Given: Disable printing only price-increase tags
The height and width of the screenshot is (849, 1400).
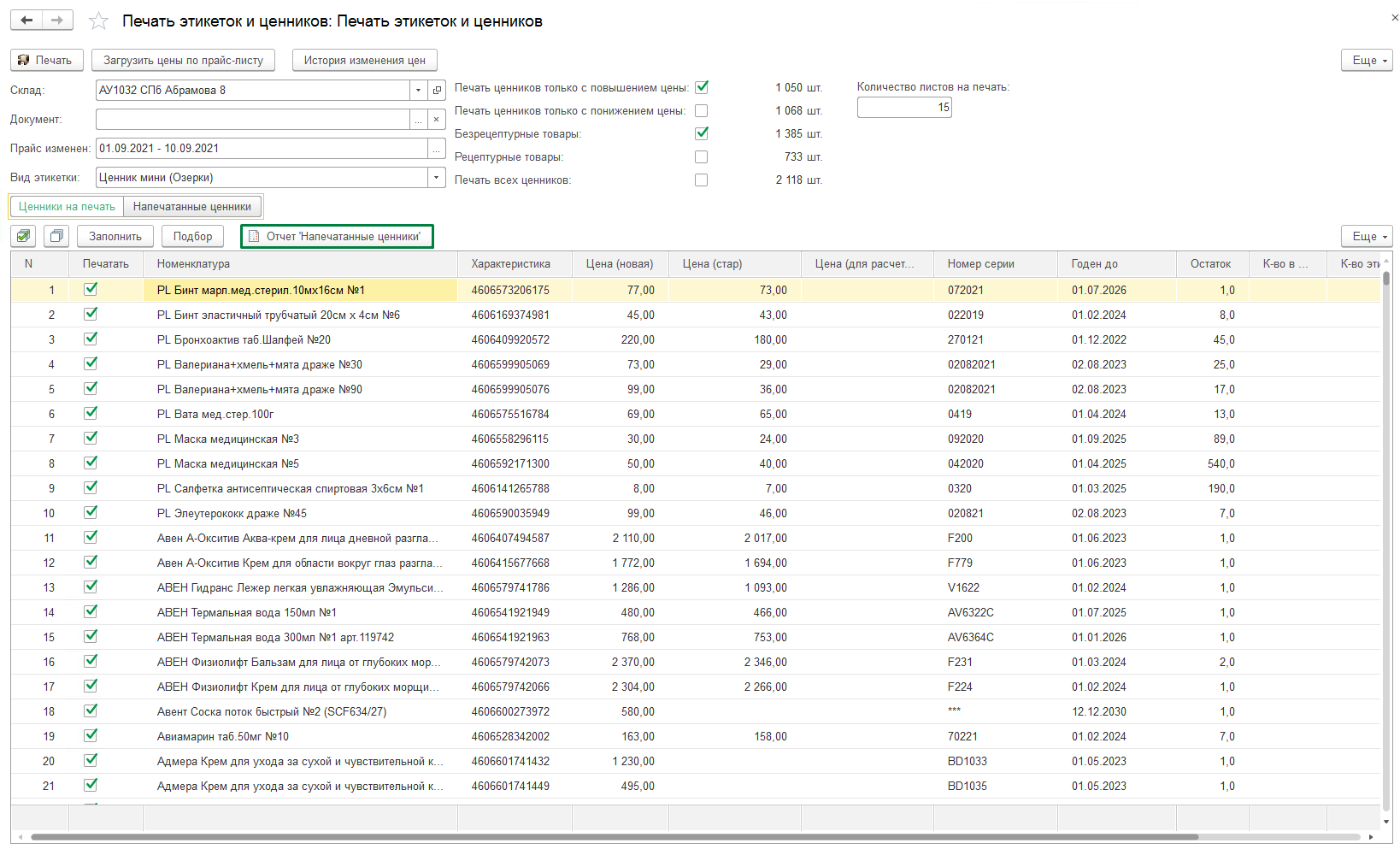Looking at the screenshot, I should click(x=702, y=87).
